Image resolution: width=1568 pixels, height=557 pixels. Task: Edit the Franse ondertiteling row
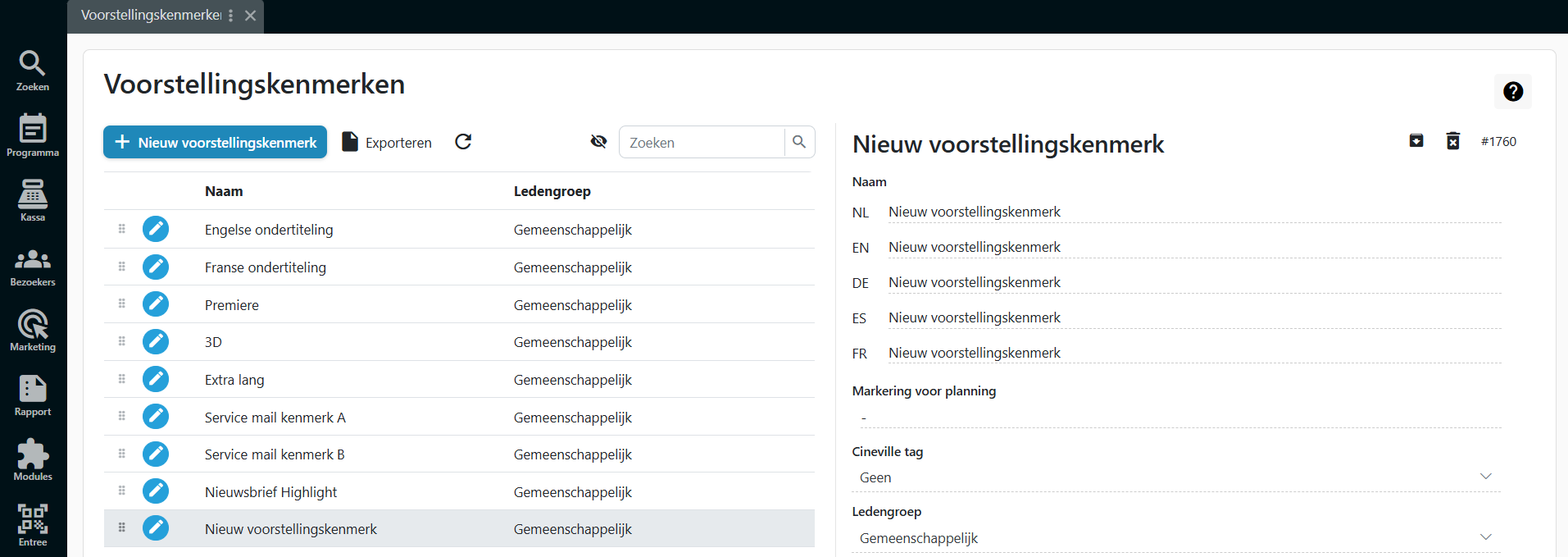click(156, 267)
